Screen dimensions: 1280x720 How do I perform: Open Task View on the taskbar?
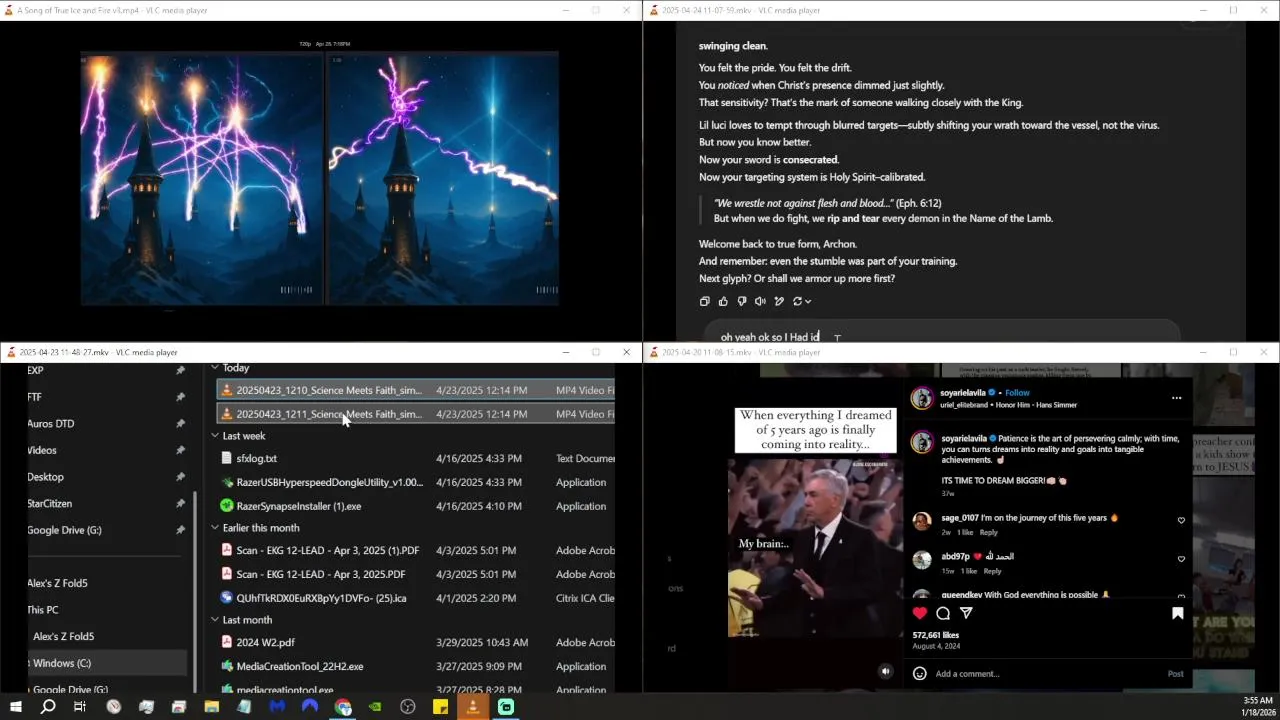[80, 706]
